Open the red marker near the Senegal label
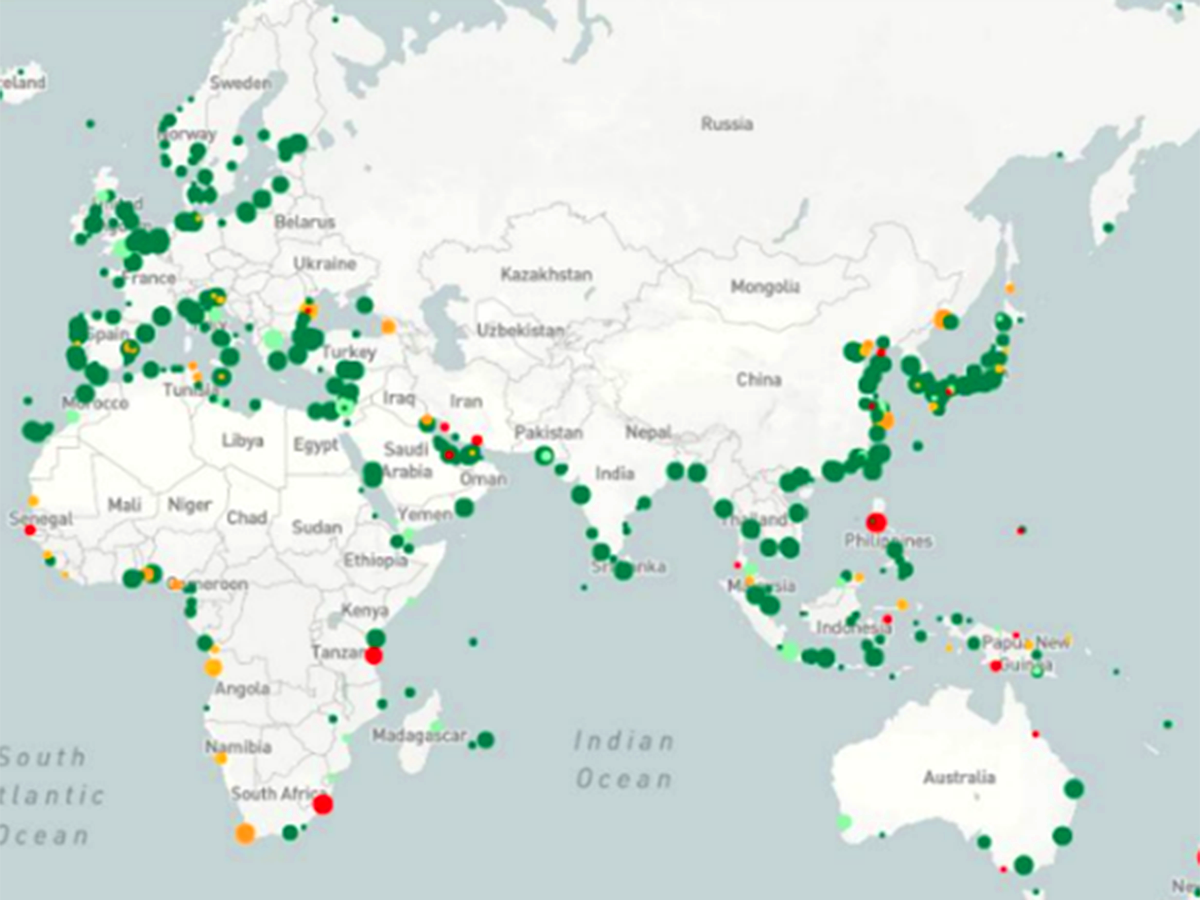This screenshot has width=1200, height=900. click(x=30, y=530)
